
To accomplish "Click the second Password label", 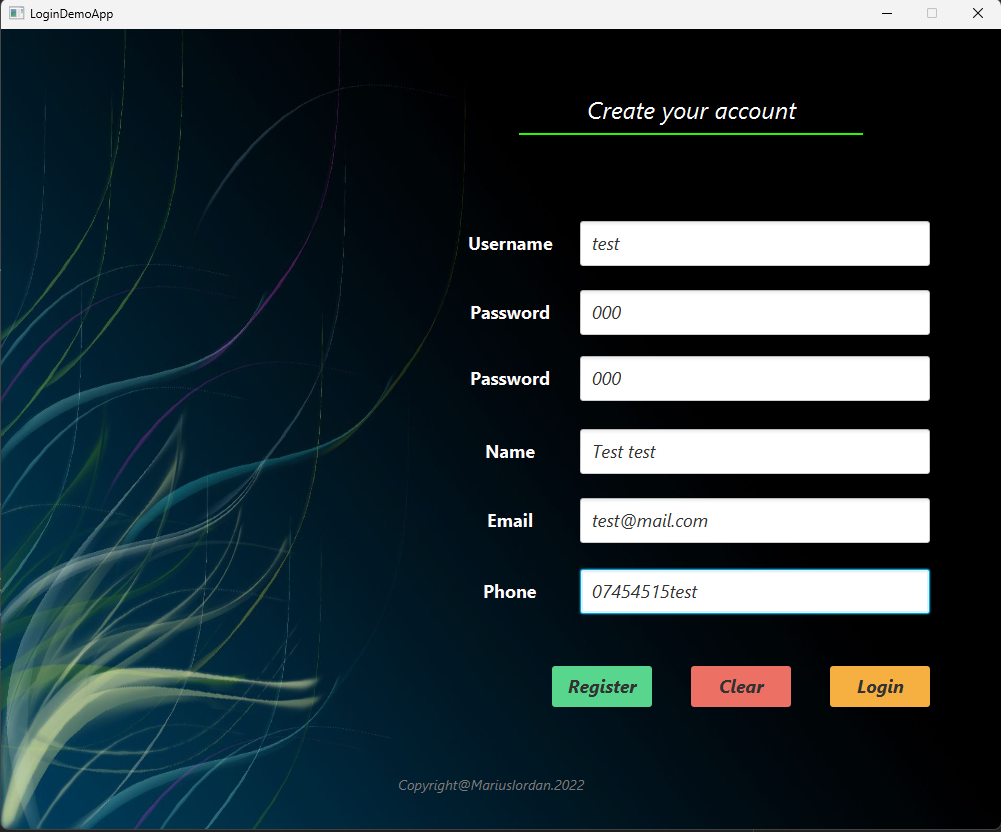I will (510, 378).
